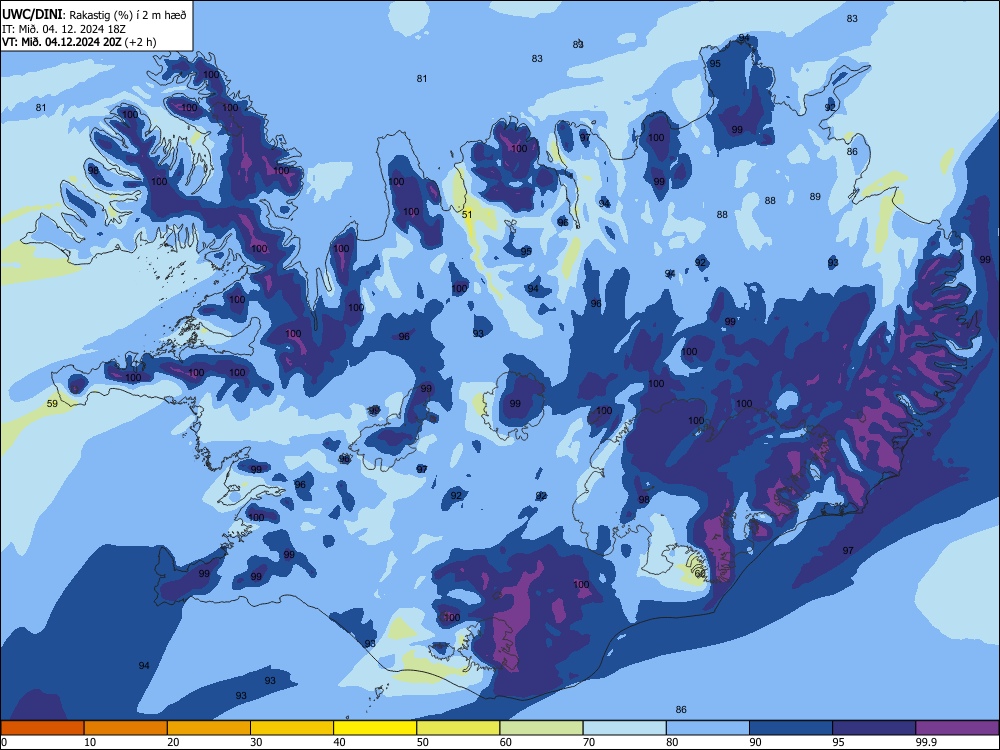Select the medium blue 80–90 legend swatch
The height and width of the screenshot is (750, 1000).
click(708, 728)
